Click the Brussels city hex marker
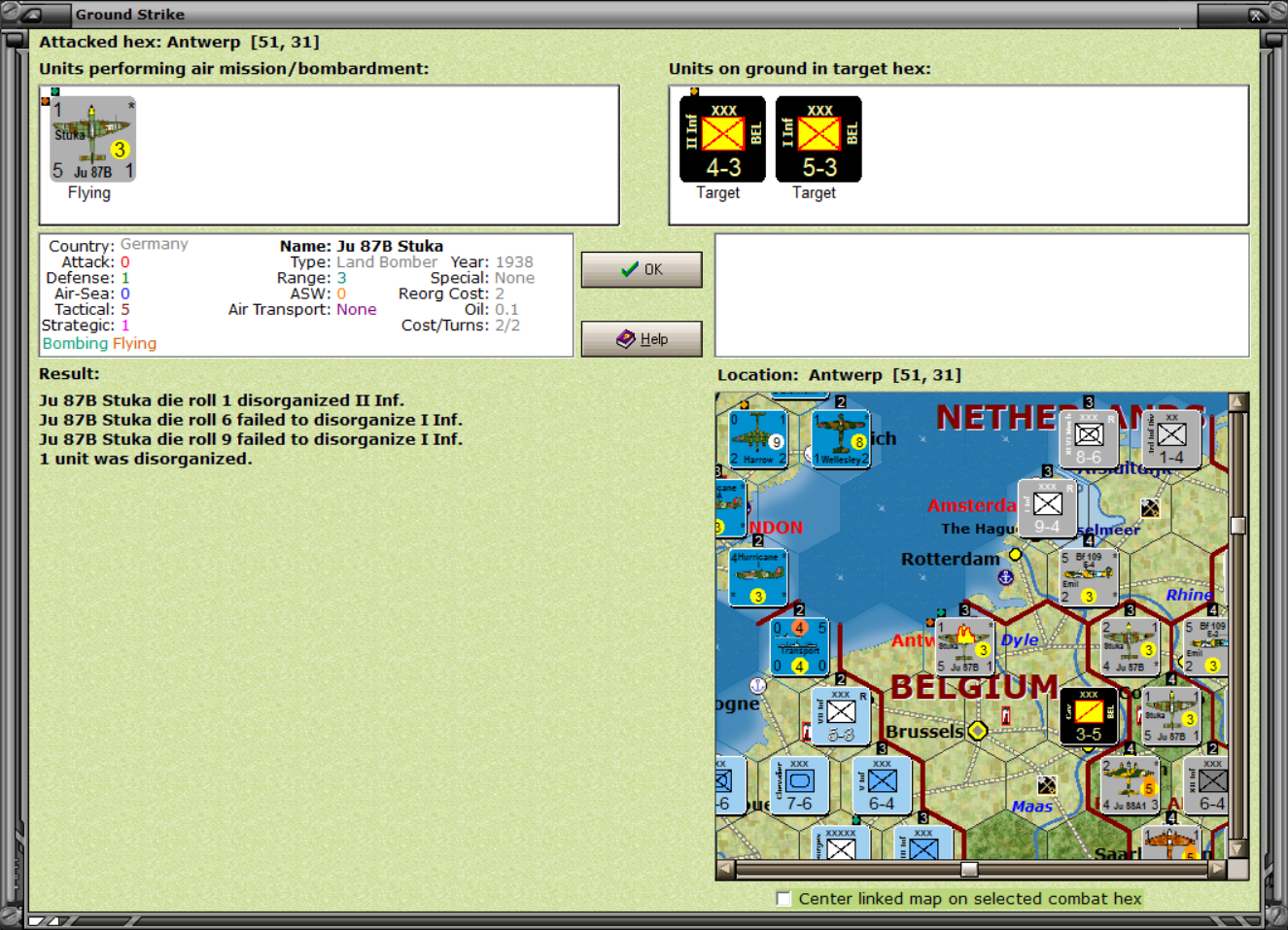 coord(978,731)
